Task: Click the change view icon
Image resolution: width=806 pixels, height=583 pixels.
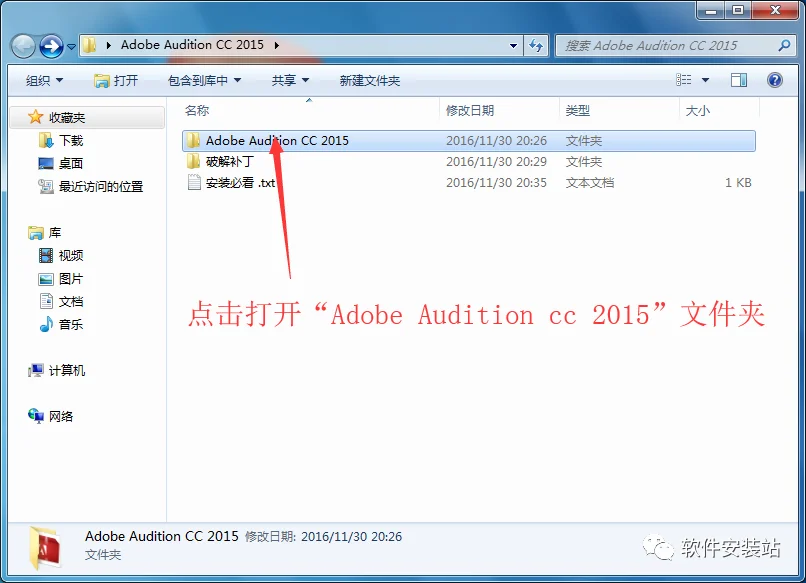Action: point(684,80)
